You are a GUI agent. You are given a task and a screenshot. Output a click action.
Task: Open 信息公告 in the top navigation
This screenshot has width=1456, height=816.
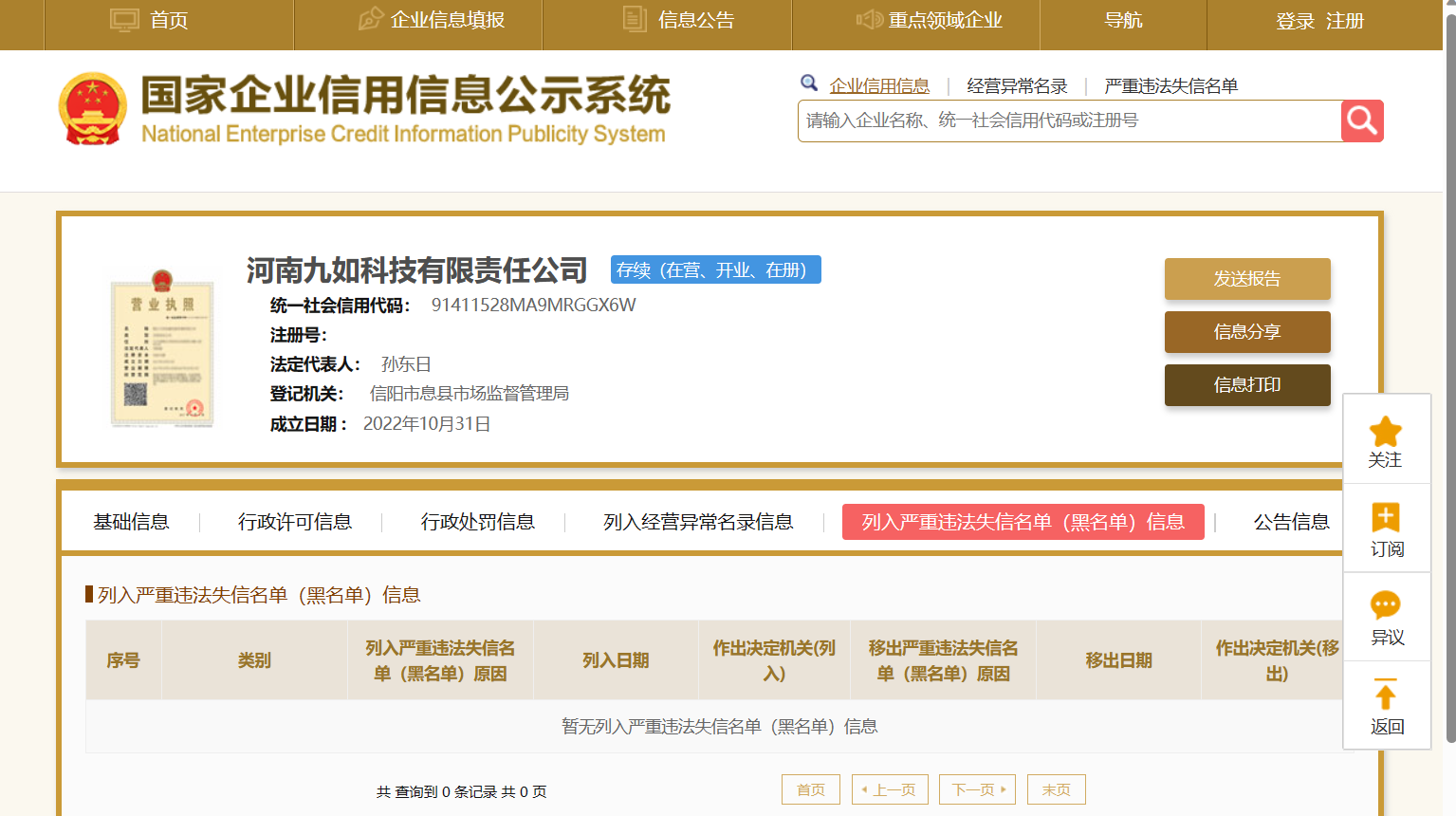696,20
